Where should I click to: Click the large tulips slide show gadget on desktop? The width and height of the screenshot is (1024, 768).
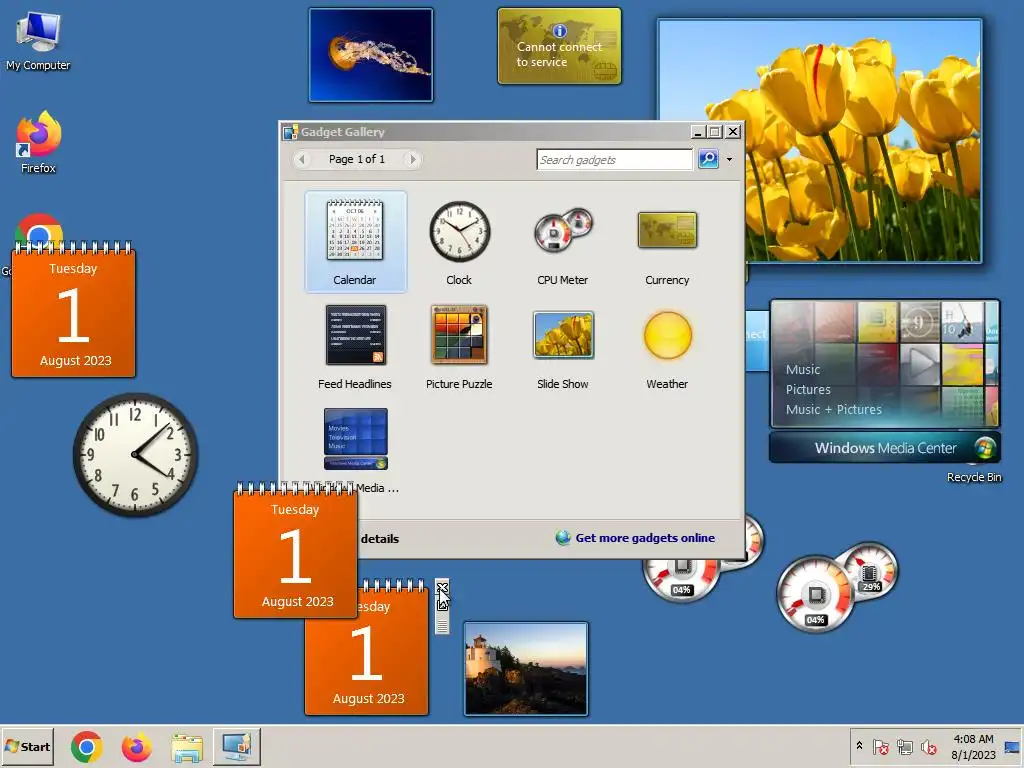click(x=820, y=141)
